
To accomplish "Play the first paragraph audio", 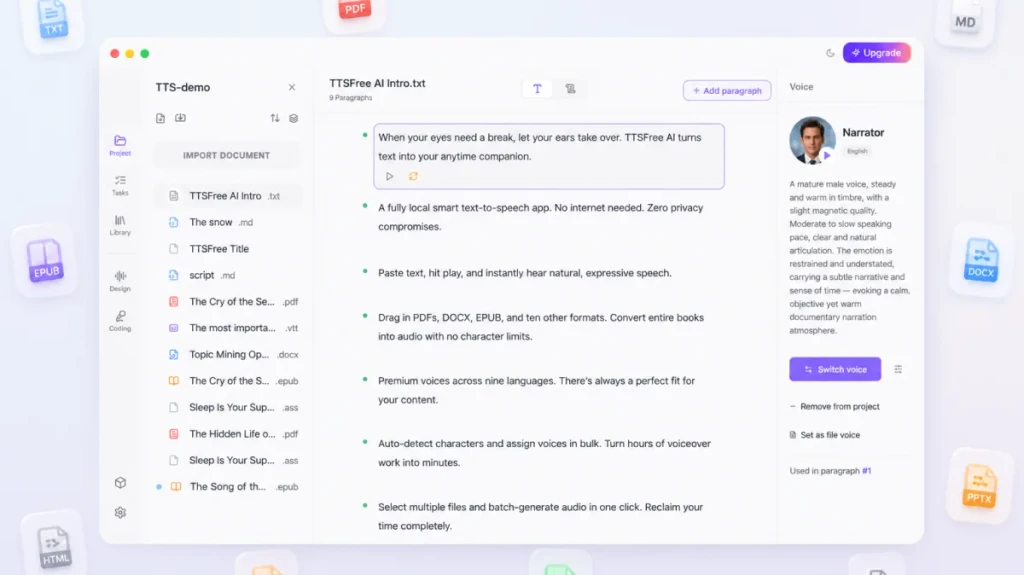I will pos(390,176).
